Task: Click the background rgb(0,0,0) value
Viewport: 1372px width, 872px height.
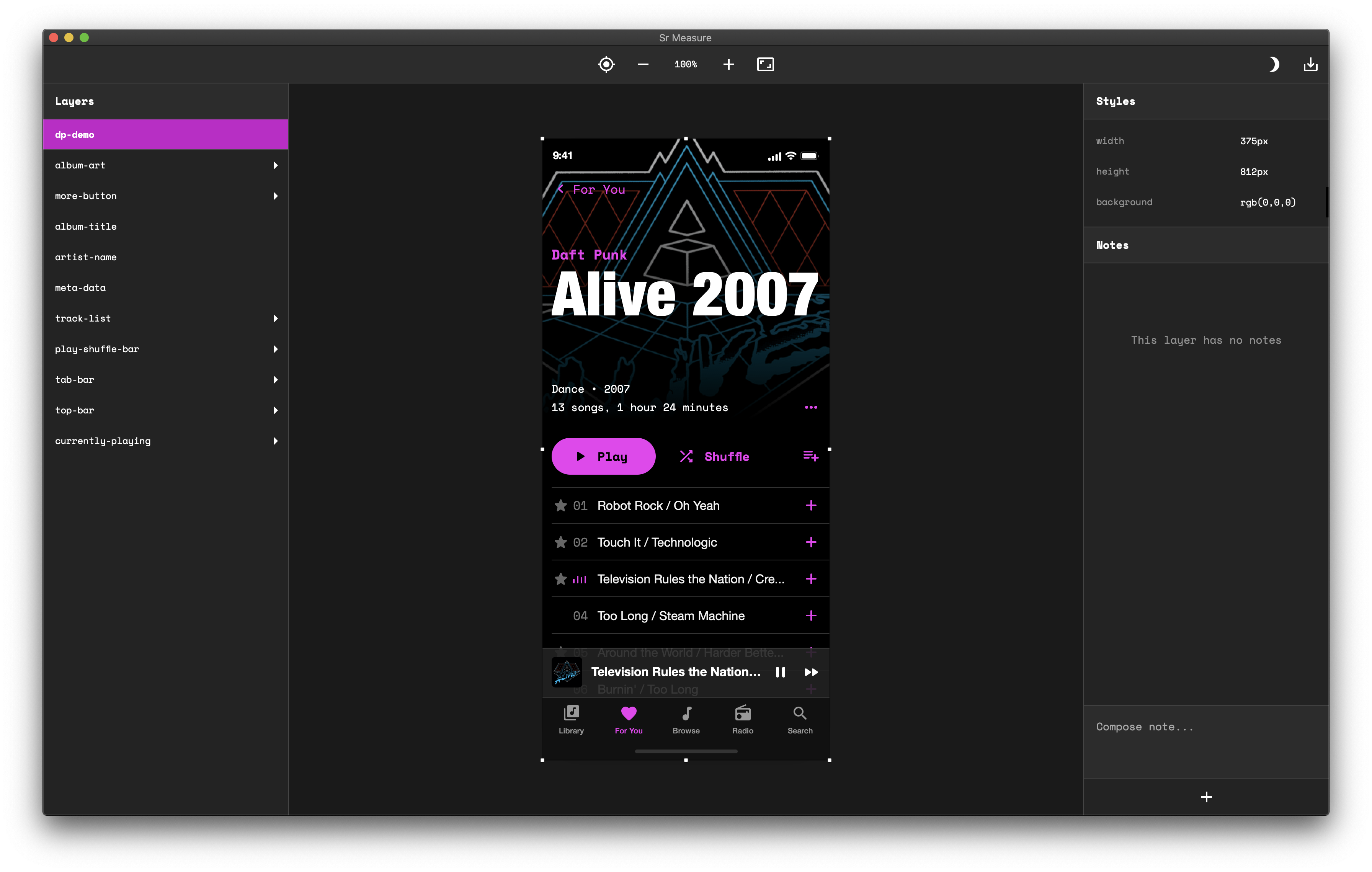Action: coord(1268,202)
